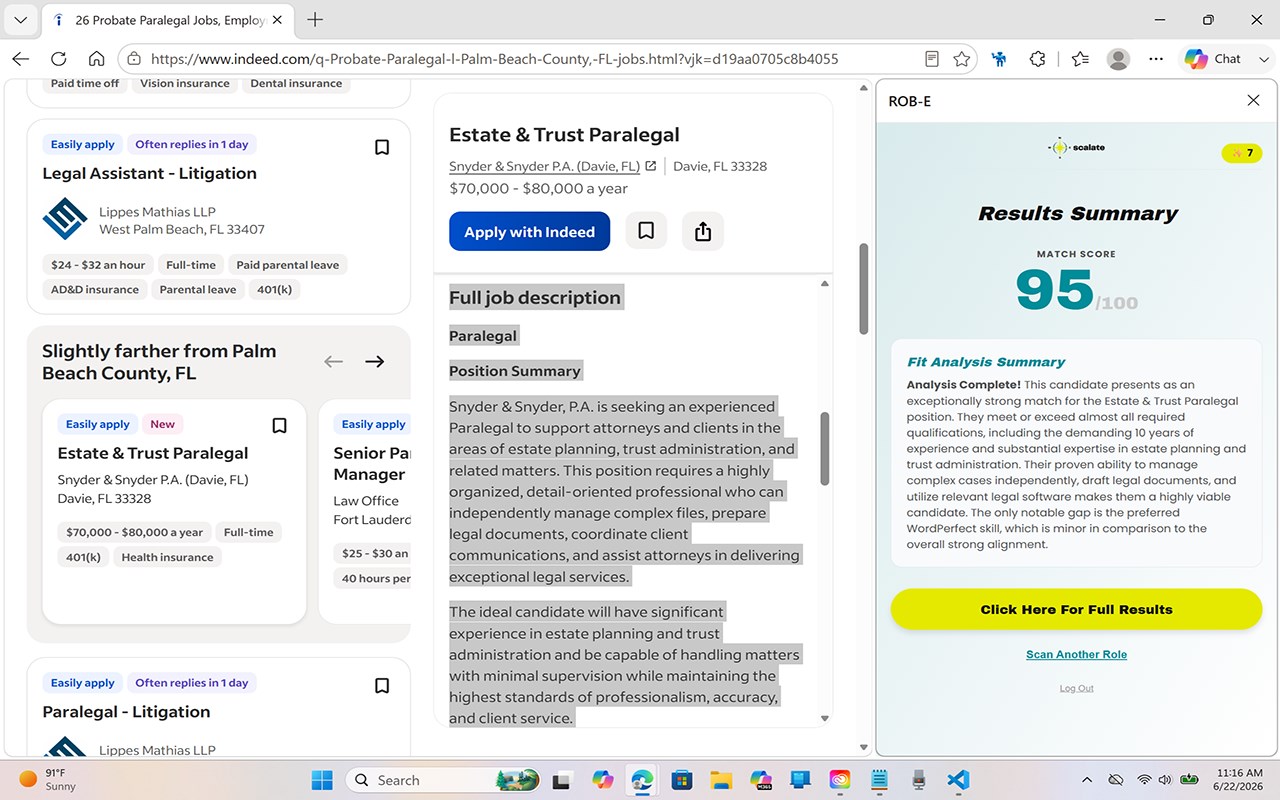1280x800 pixels.
Task: Open Microsoft Store from the taskbar
Action: click(682, 780)
